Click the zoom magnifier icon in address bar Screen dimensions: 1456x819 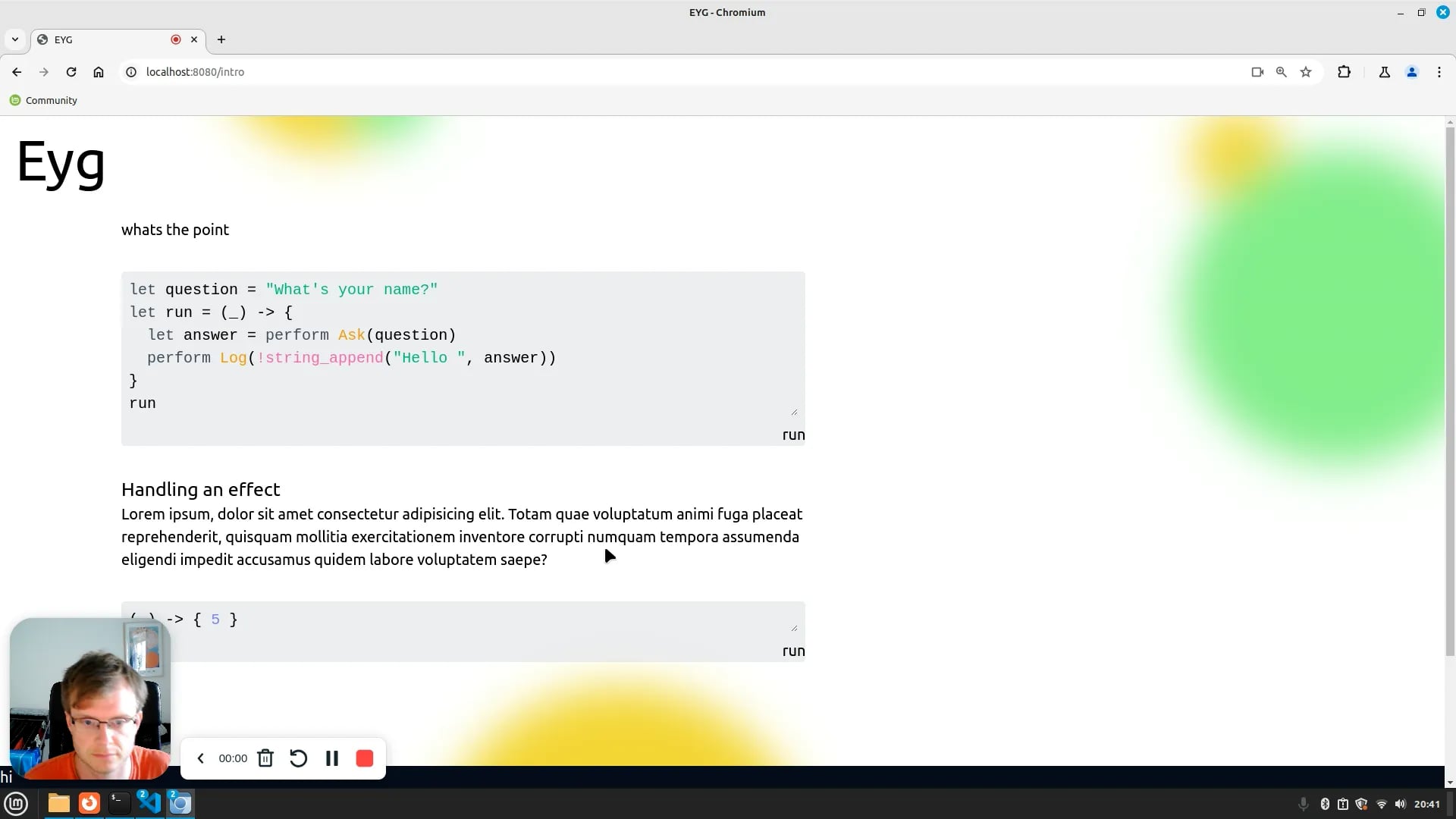tap(1282, 72)
